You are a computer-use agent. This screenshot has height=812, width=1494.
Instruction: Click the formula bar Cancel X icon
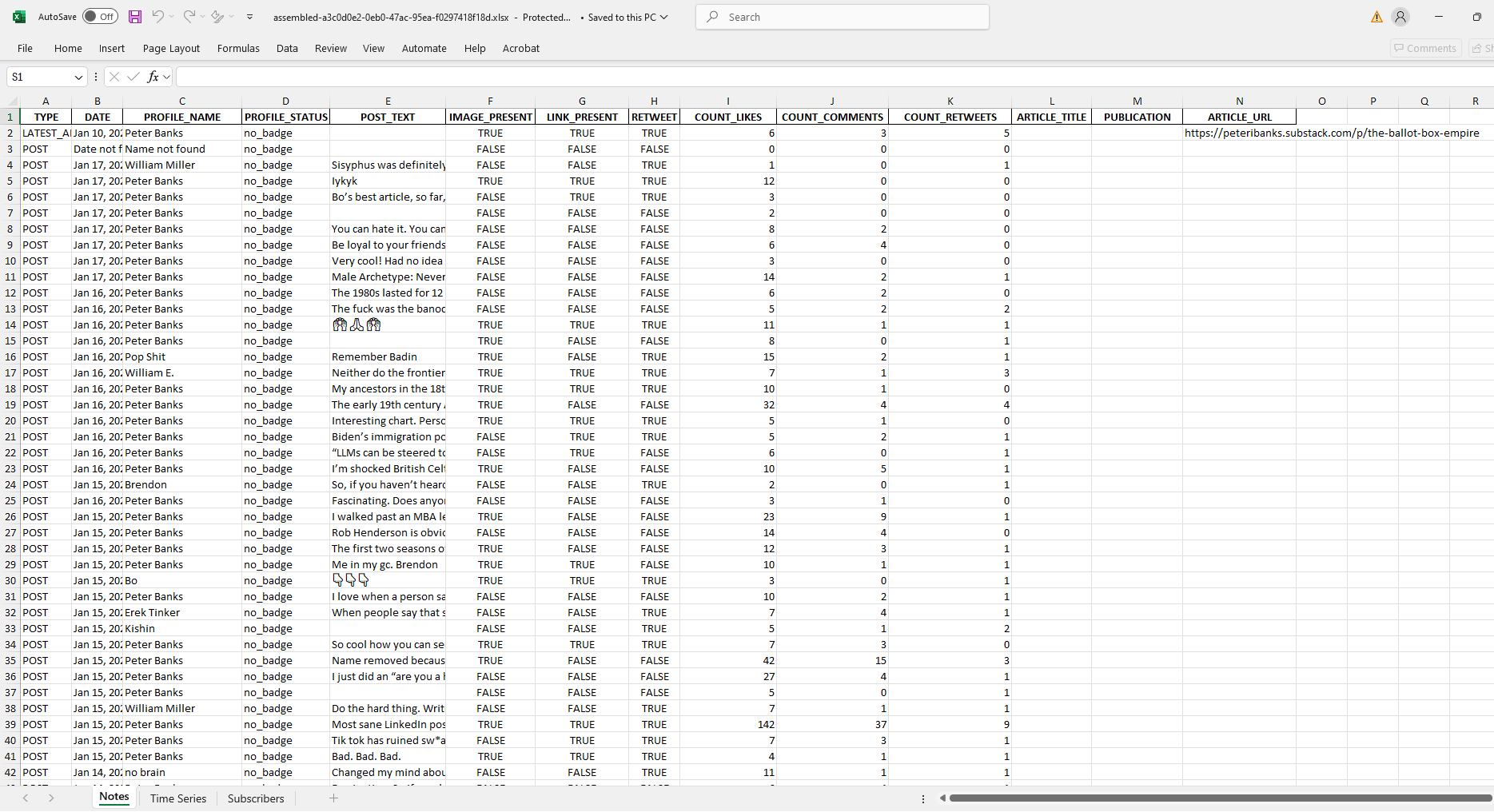(114, 77)
